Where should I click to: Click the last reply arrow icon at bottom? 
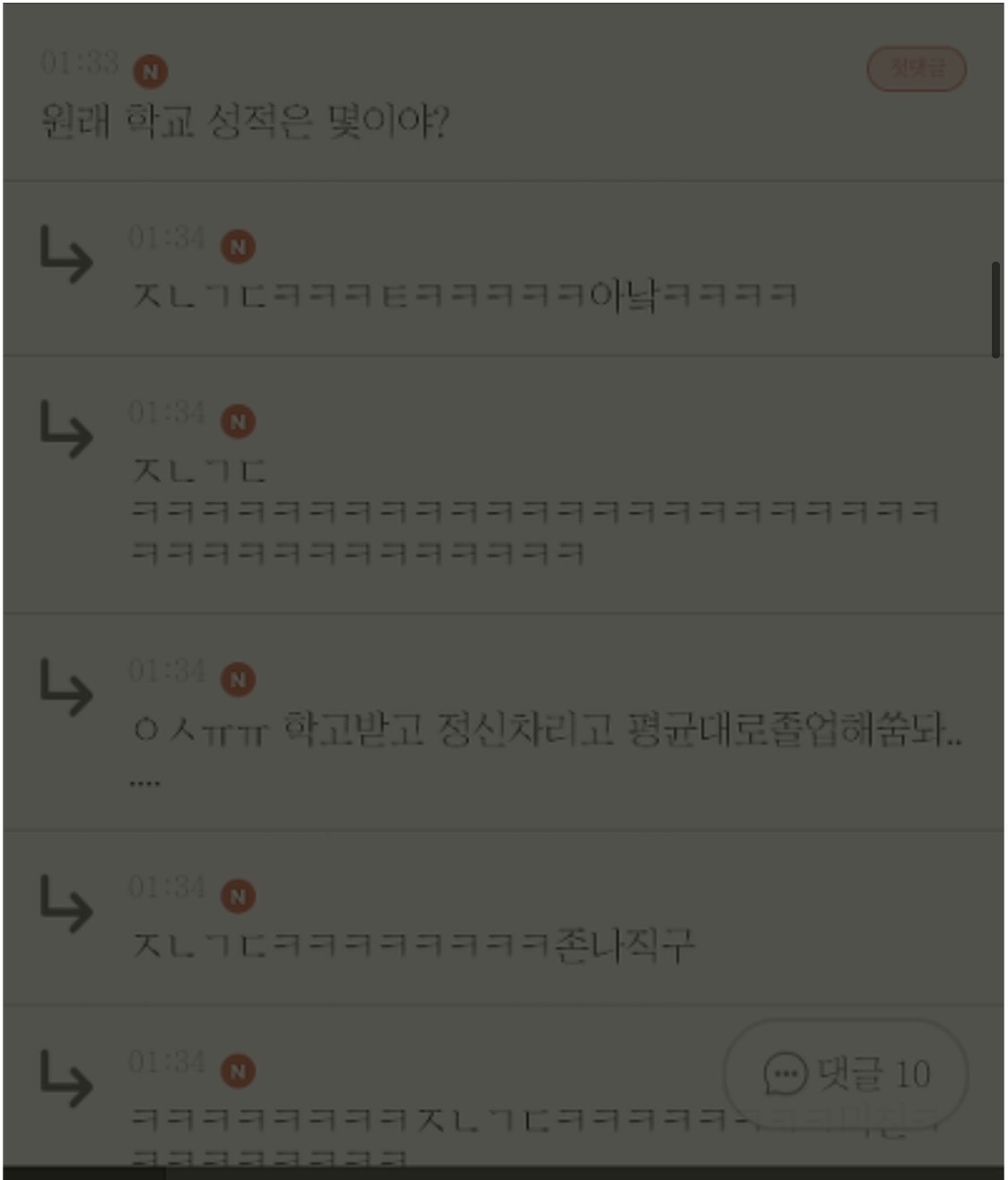click(66, 1080)
